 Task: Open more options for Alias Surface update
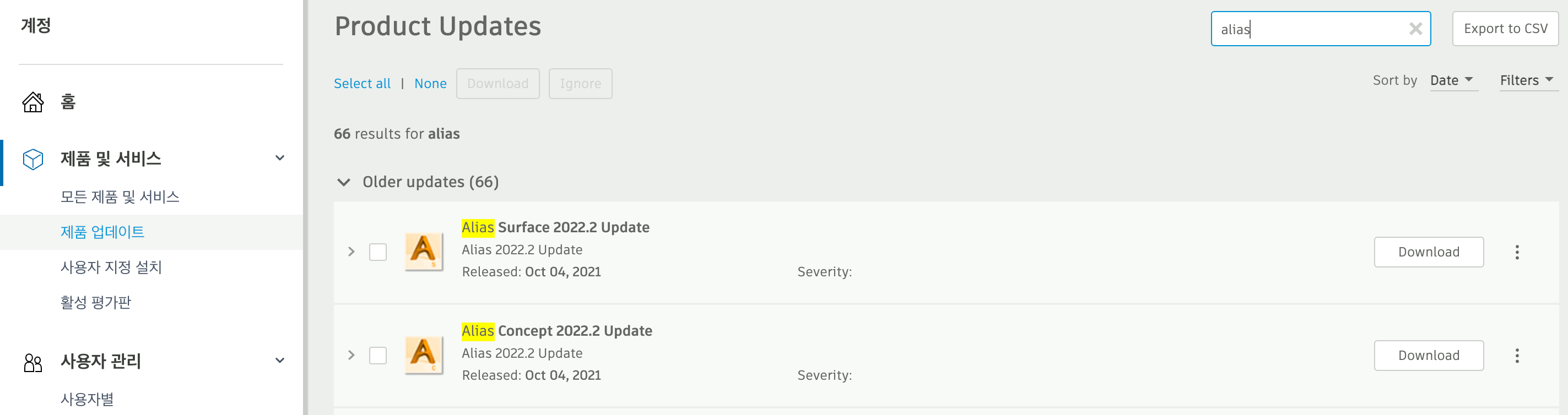1516,252
